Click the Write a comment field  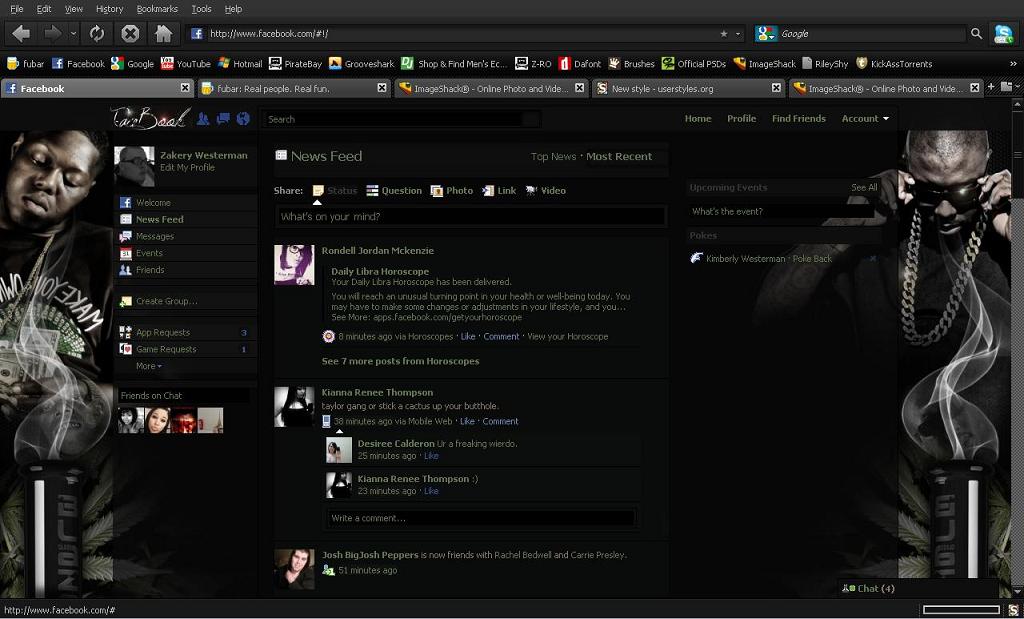click(x=481, y=518)
